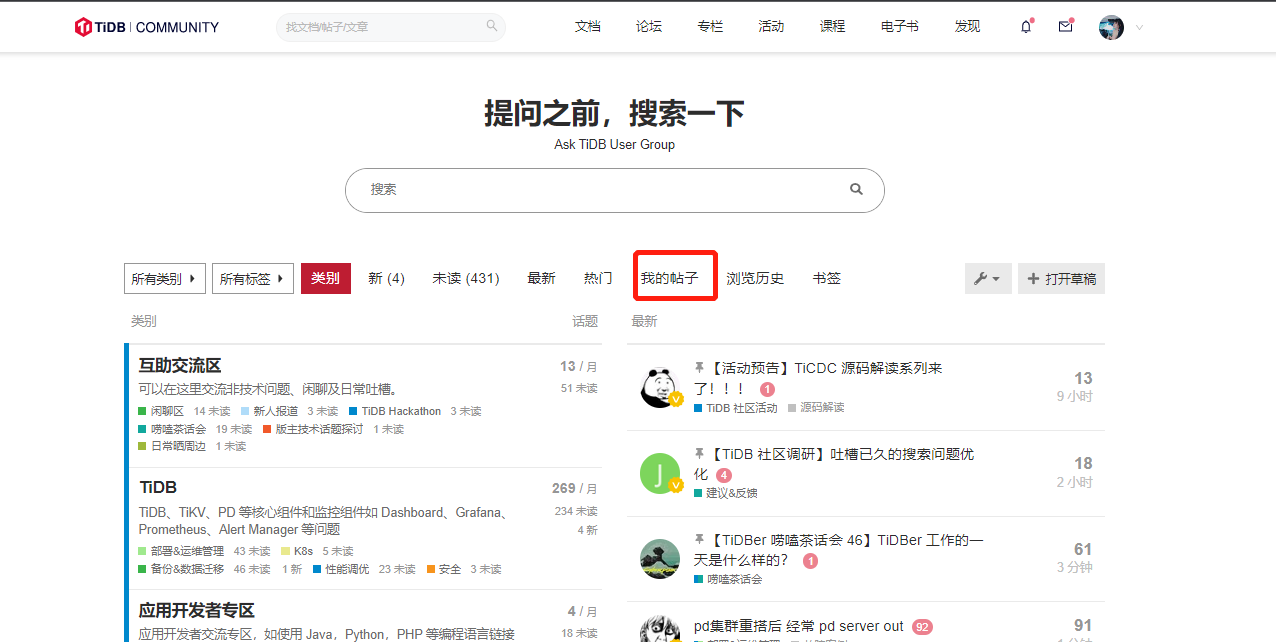This screenshot has height=642, width=1276.
Task: Click the avatar of 唠嗑茶话会 46 topic
Action: click(x=660, y=559)
